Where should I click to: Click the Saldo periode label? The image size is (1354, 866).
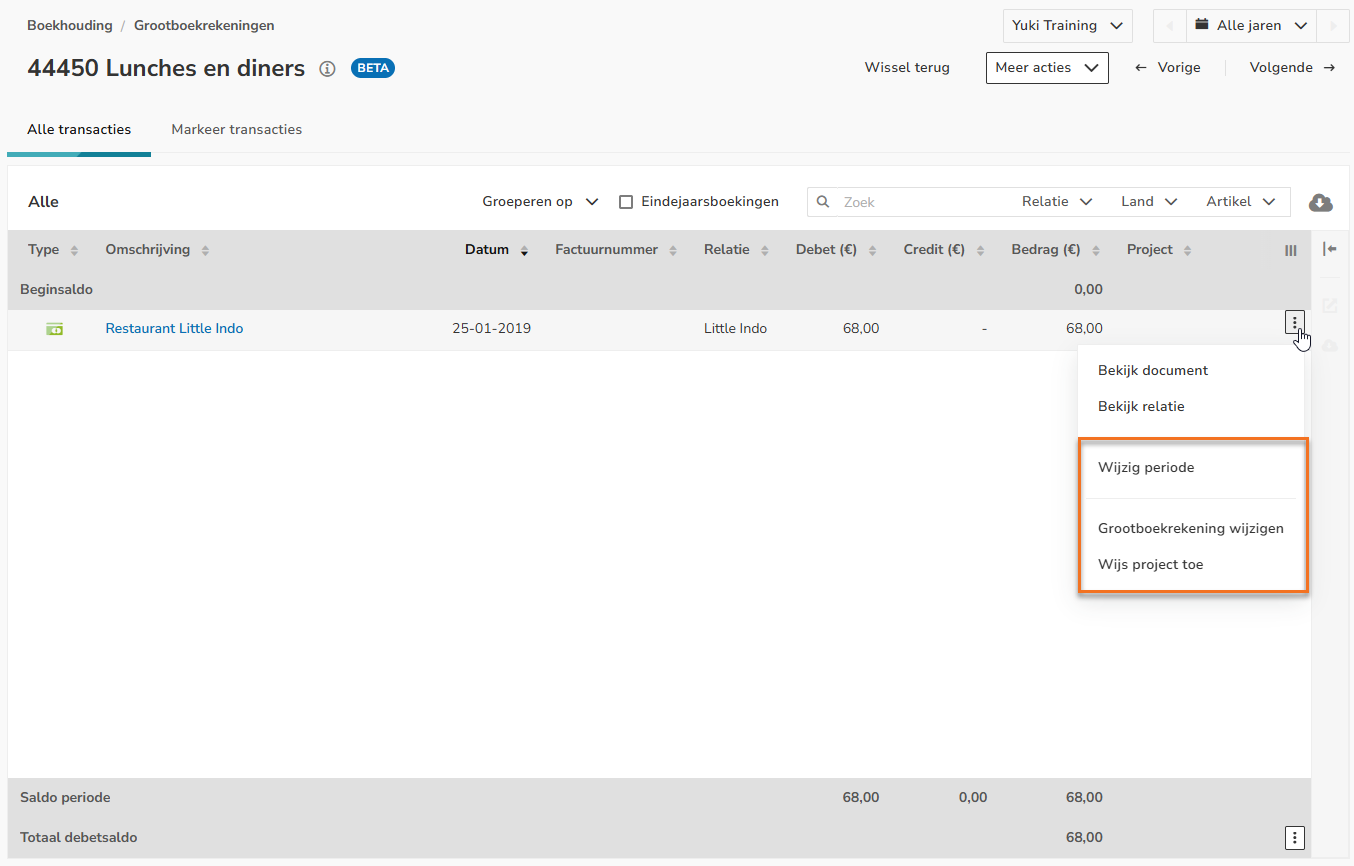tap(65, 798)
